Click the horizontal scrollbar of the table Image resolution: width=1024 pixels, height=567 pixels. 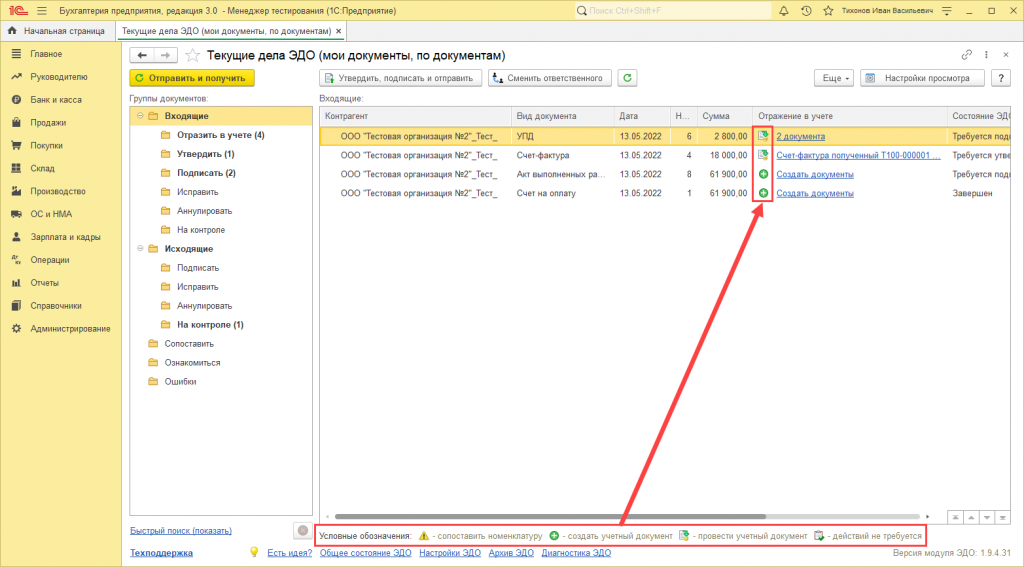[550, 517]
